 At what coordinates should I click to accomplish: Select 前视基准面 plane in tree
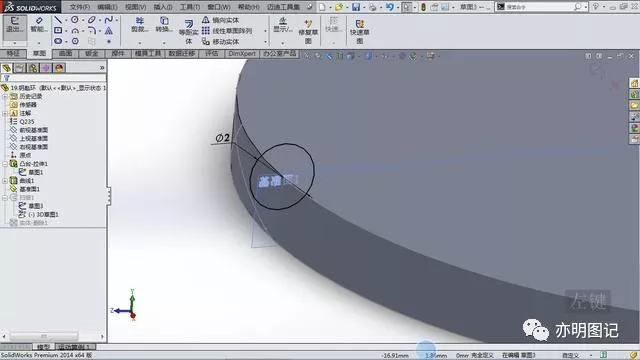pos(29,130)
